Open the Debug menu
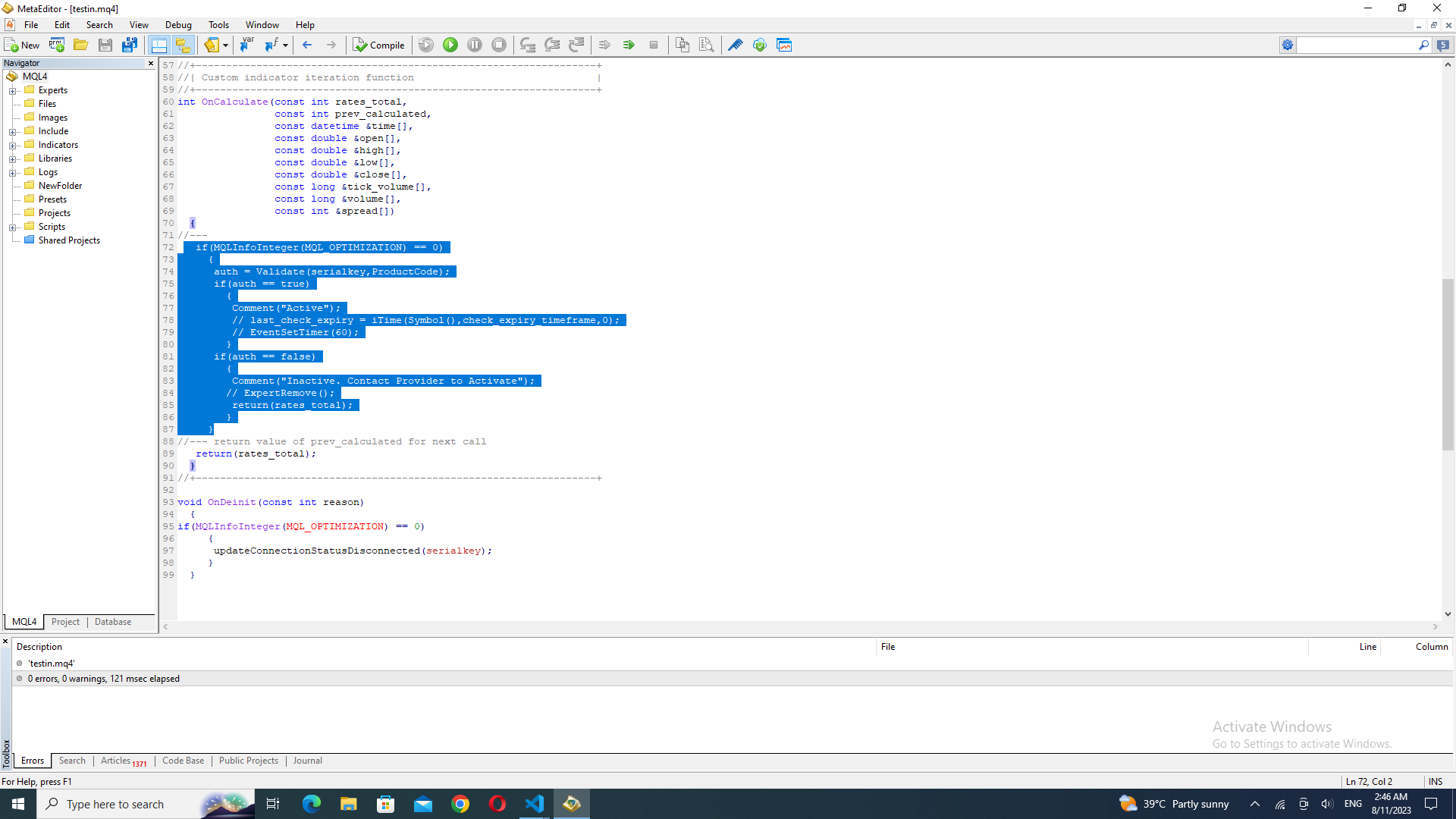This screenshot has height=819, width=1456. coord(178,25)
